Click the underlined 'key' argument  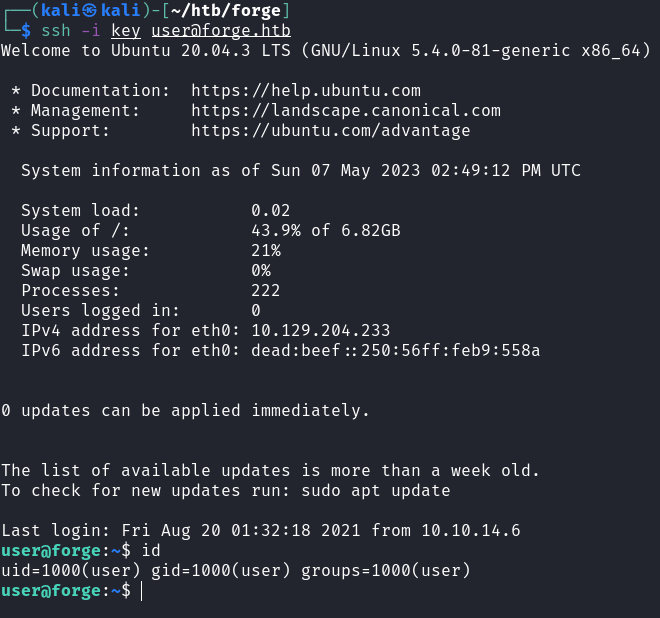tap(126, 31)
